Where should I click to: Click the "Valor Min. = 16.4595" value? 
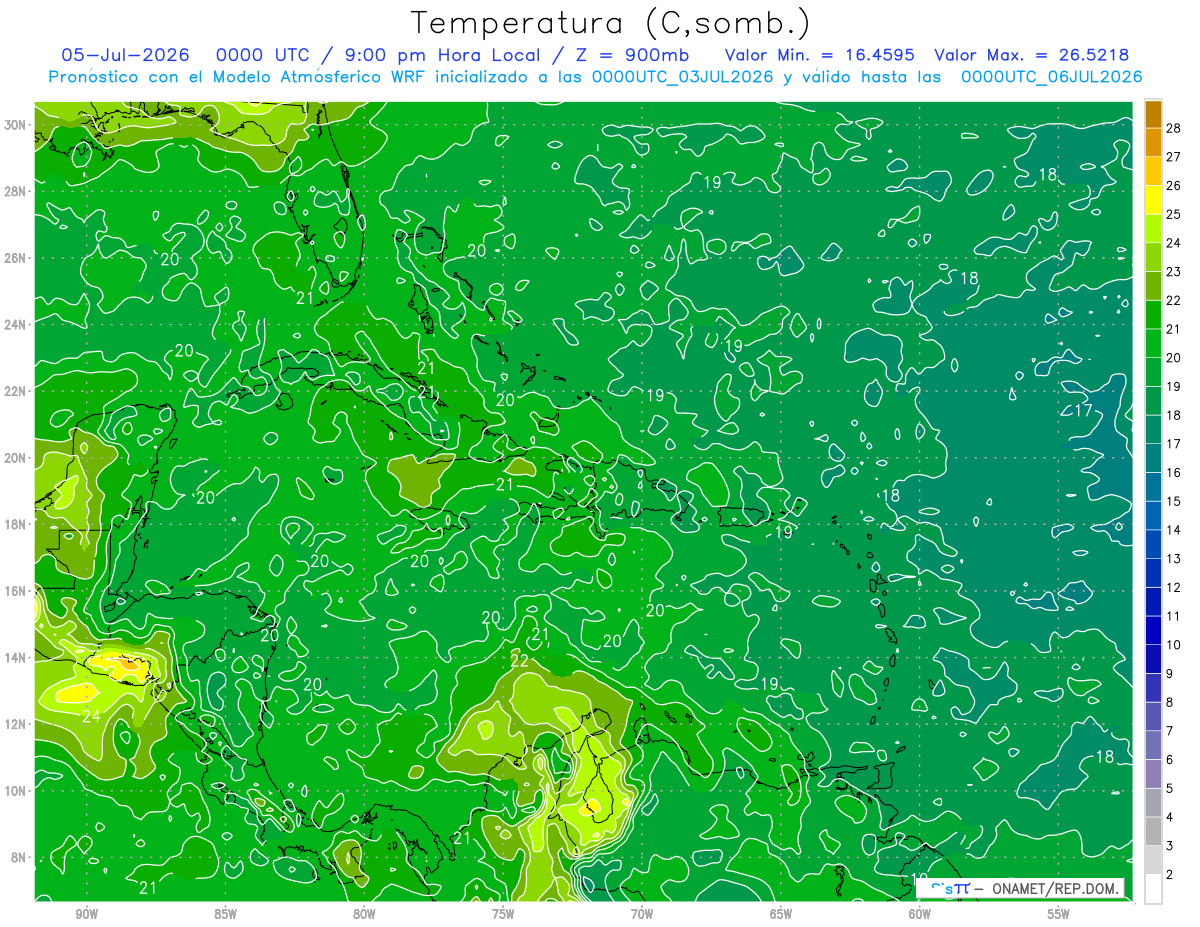(x=819, y=56)
